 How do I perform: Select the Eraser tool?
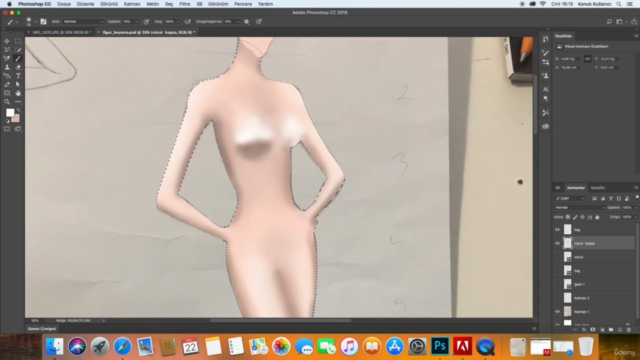(18, 67)
